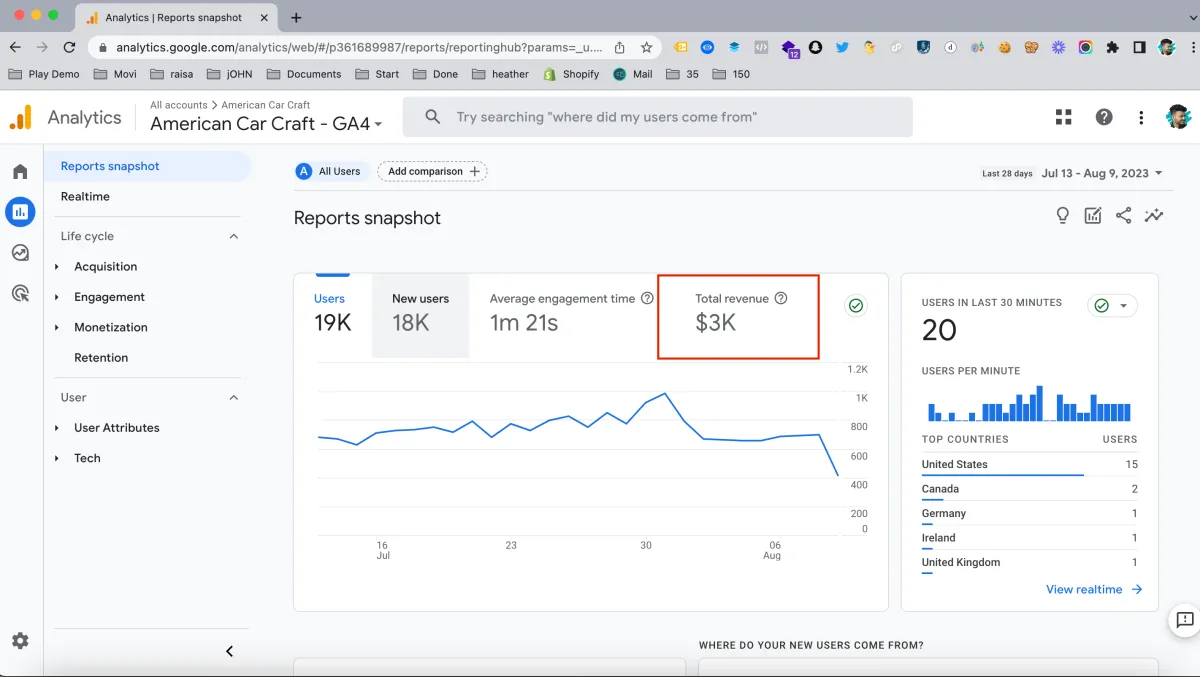Click the Germany row in Top Countries
The width and height of the screenshot is (1200, 677).
point(1030,513)
